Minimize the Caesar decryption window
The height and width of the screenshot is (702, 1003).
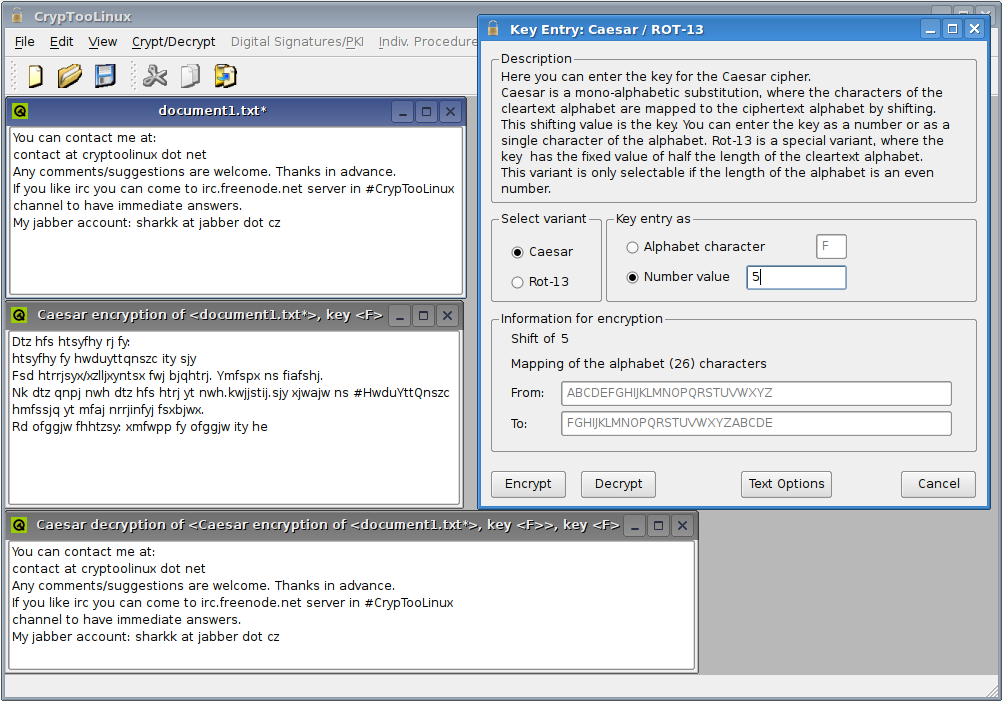point(635,526)
